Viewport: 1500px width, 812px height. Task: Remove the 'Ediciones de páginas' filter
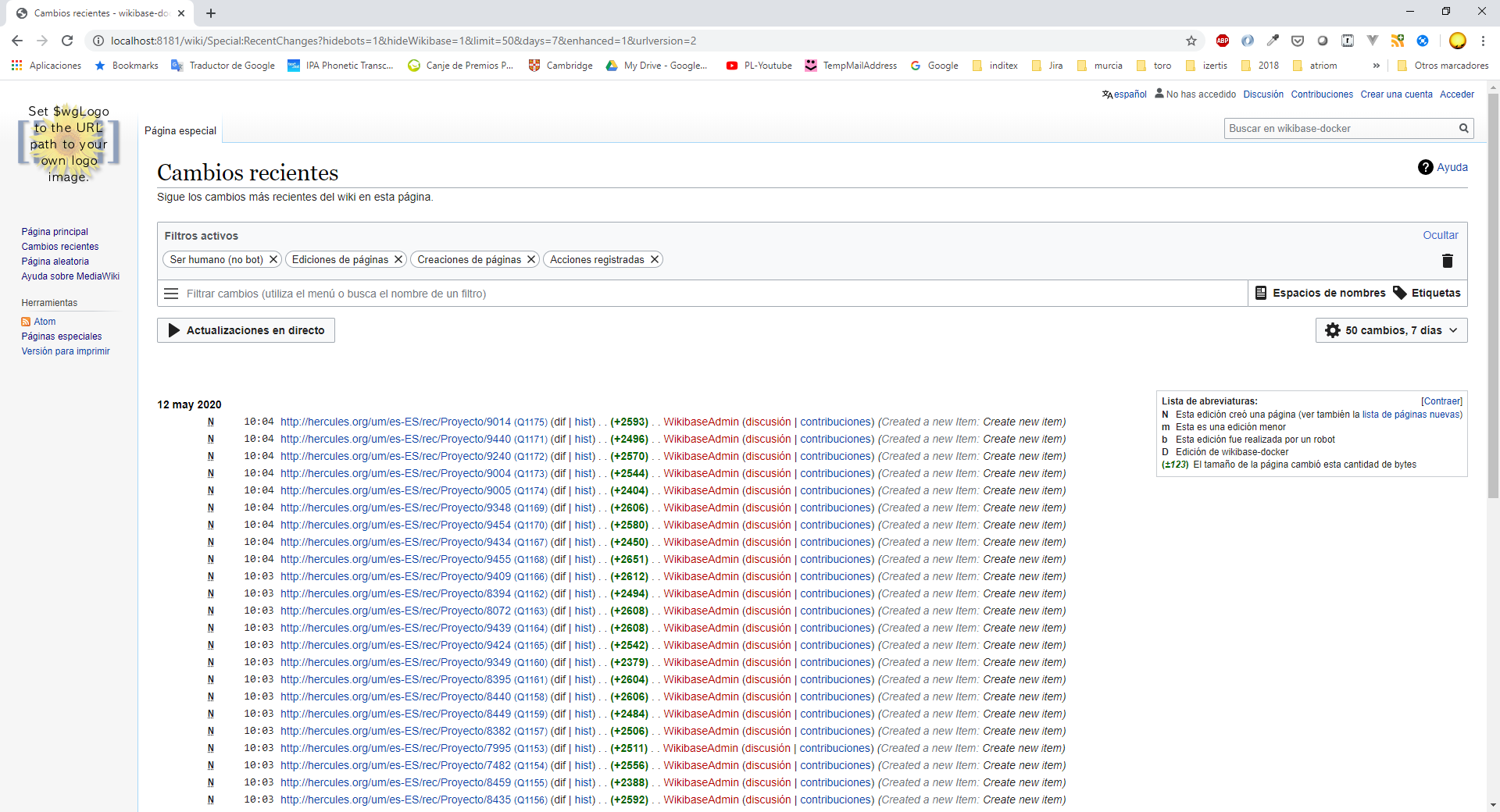click(x=398, y=259)
